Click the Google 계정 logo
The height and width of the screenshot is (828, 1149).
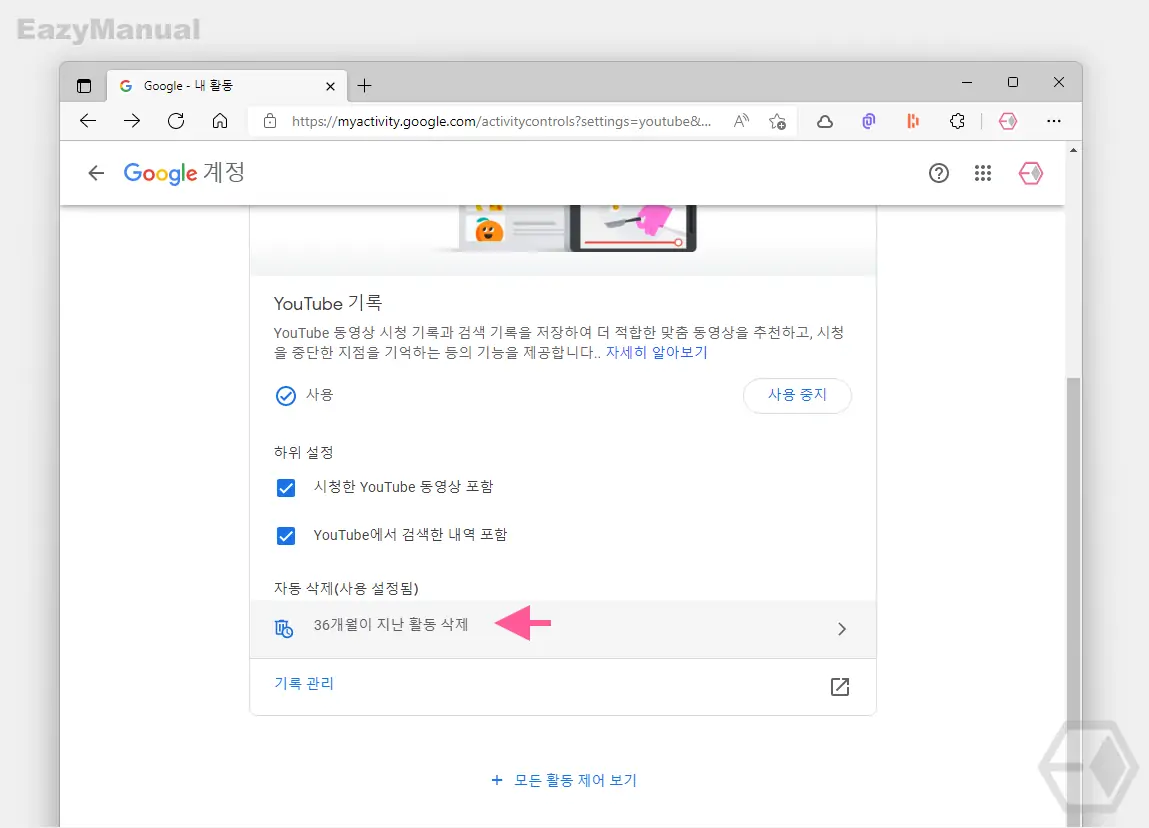[x=184, y=173]
